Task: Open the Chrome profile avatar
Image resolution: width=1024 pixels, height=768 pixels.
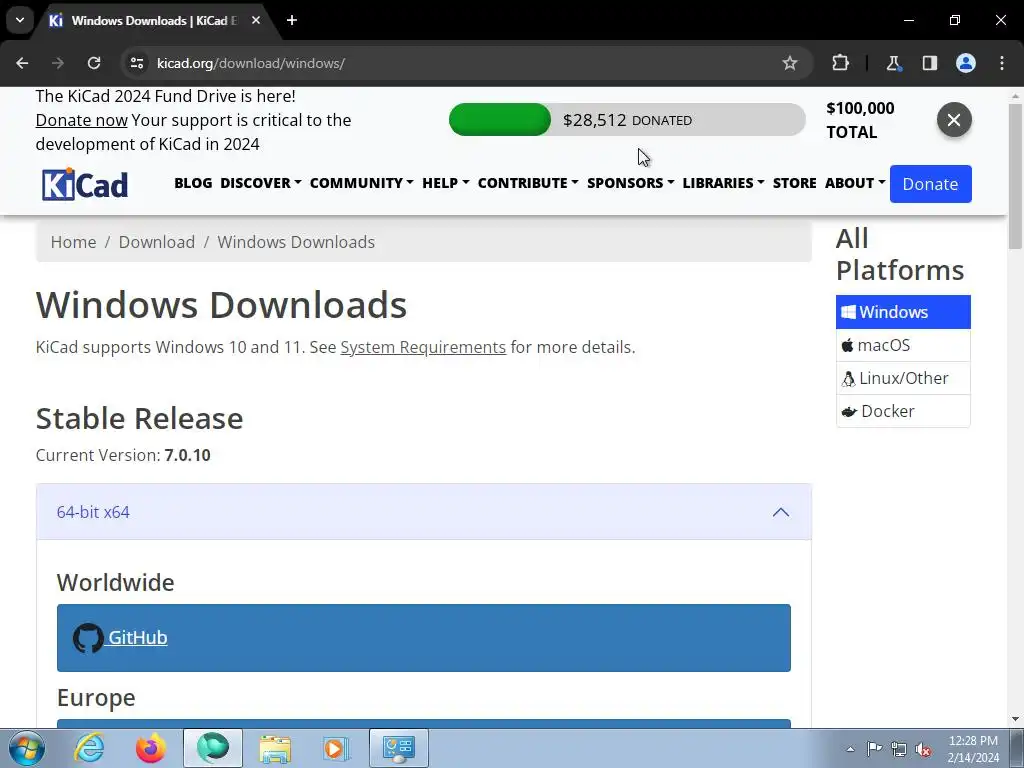Action: tap(966, 63)
